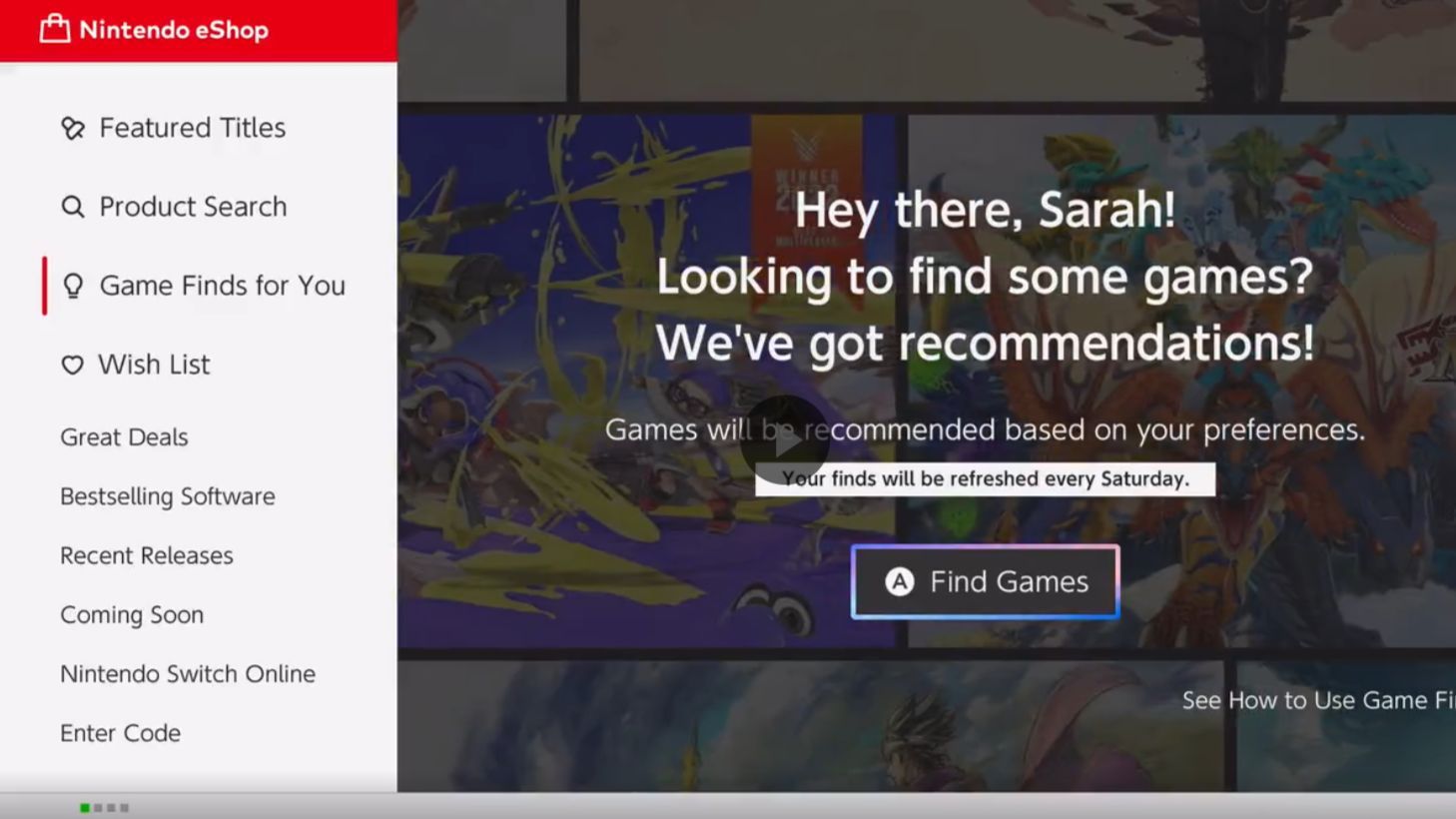1456x819 pixels.
Task: Click 'Your finds will be refreshed every Saturday' notice
Action: 985,478
